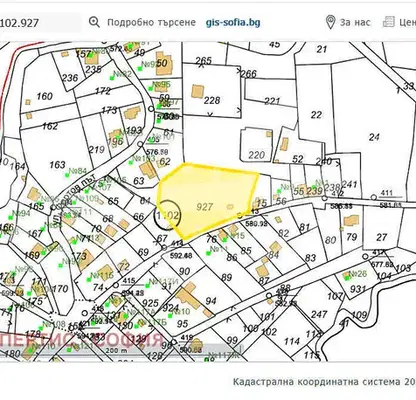Click the location pin icon beside За нас
416x400 pixels.
[330, 22]
